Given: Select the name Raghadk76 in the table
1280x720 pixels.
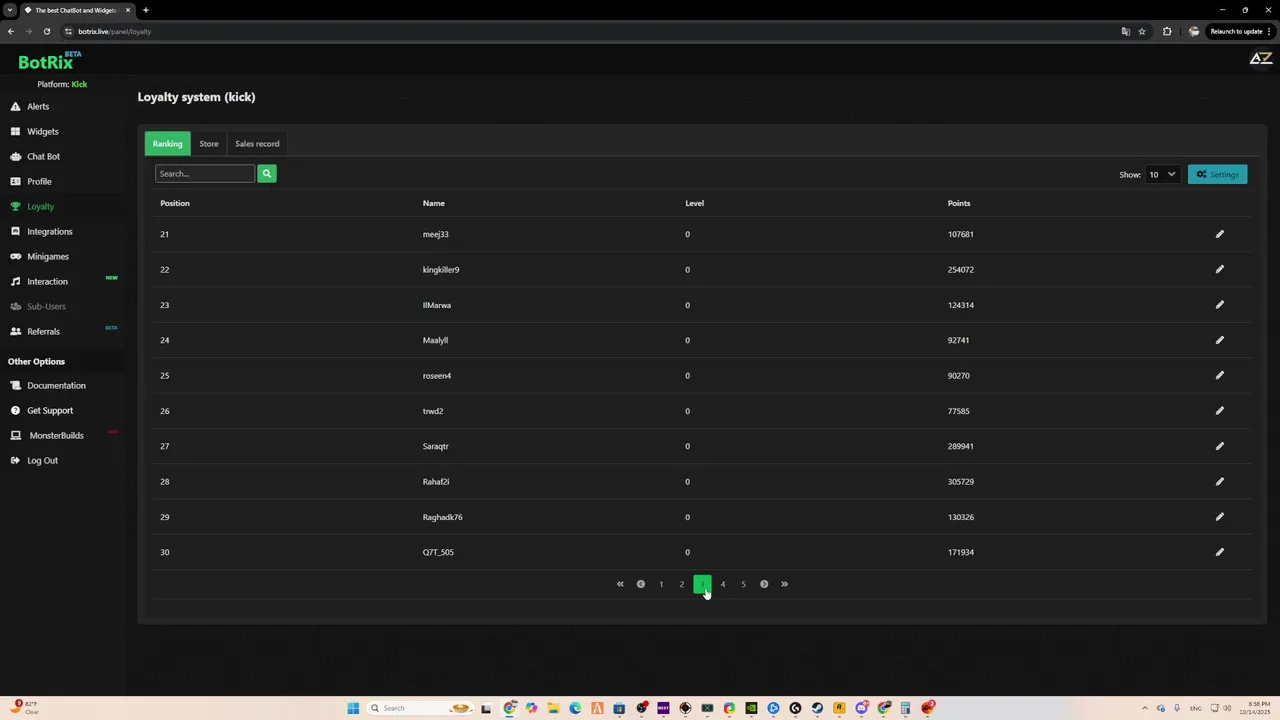Looking at the screenshot, I should tap(442, 517).
